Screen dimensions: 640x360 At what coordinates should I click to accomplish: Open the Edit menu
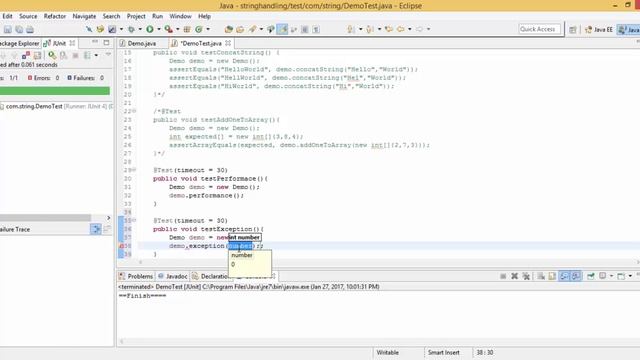click(x=7, y=16)
